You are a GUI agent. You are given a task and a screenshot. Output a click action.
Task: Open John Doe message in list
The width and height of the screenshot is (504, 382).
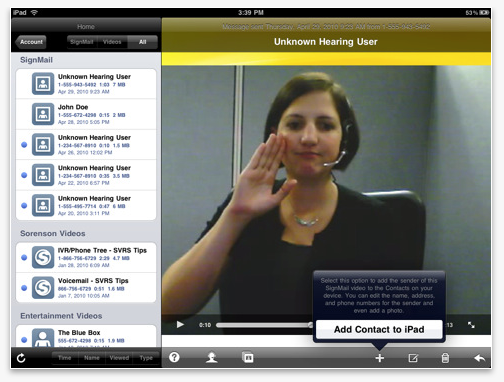[x=86, y=114]
